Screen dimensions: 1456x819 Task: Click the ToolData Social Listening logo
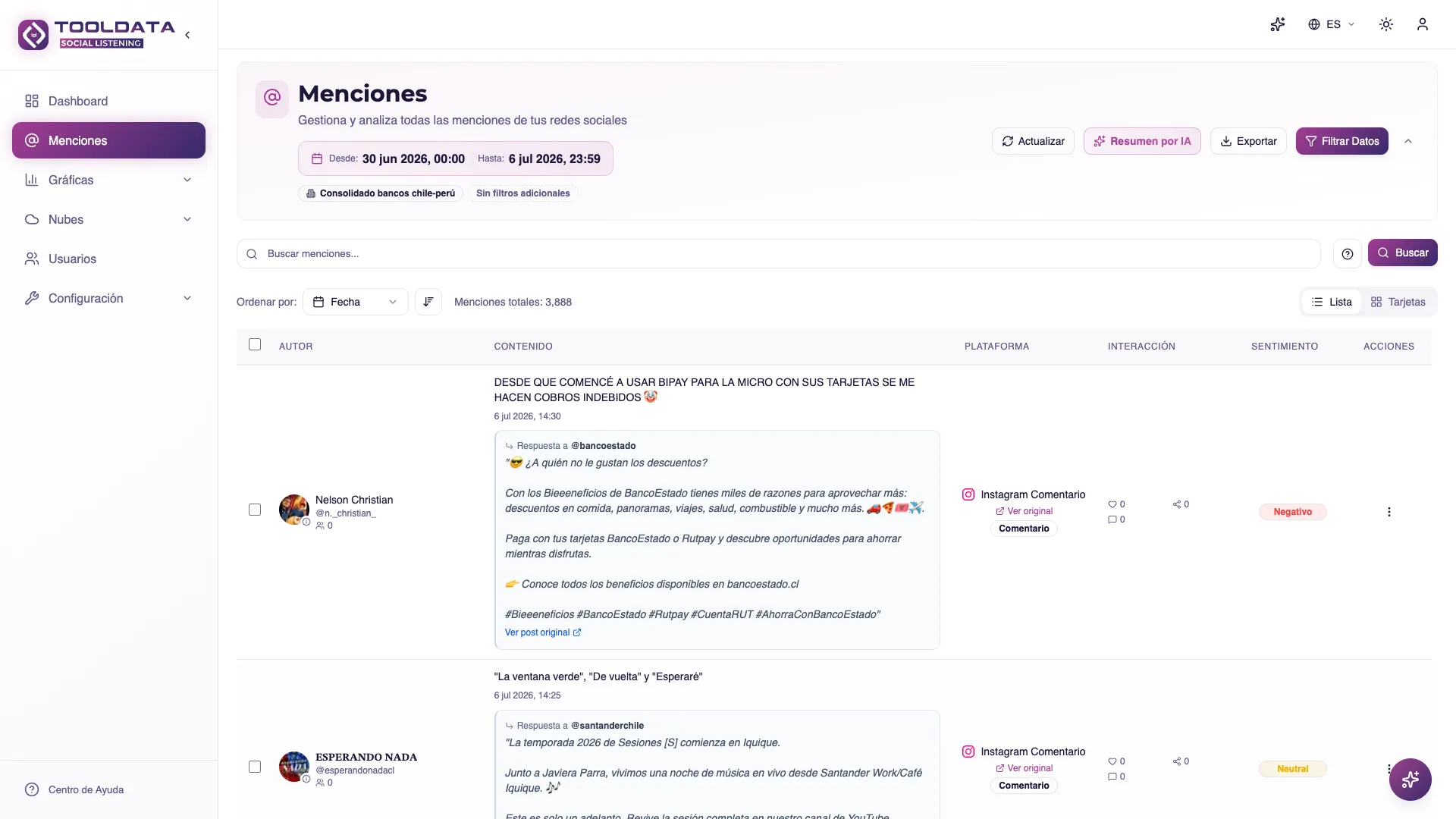point(96,34)
